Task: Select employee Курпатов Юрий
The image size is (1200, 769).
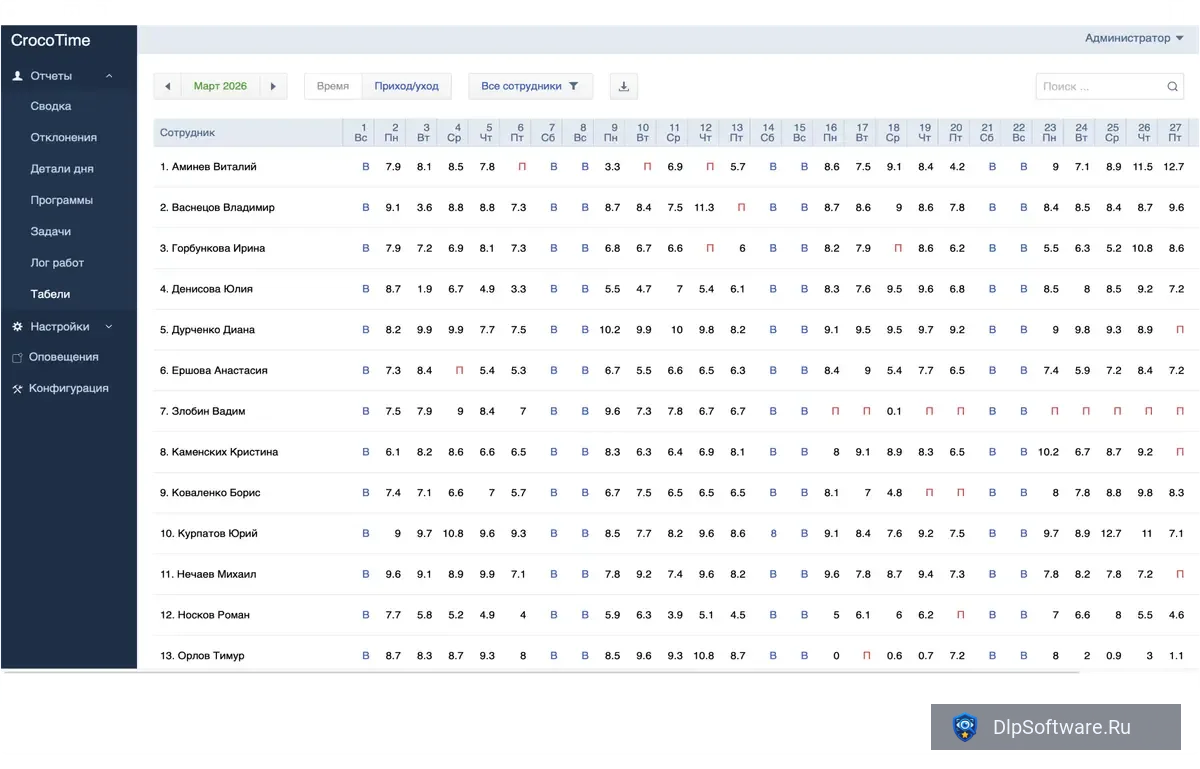Action: pos(209,534)
